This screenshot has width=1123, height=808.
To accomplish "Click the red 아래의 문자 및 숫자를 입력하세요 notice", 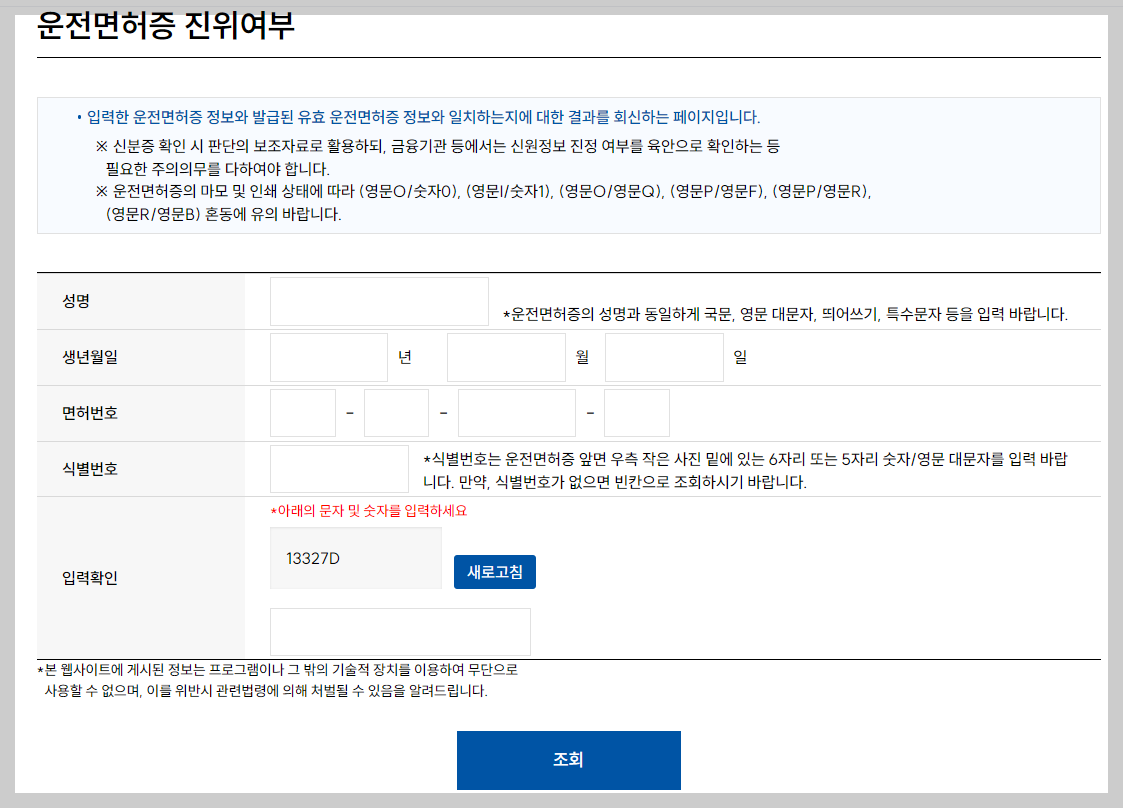I will coord(369,511).
